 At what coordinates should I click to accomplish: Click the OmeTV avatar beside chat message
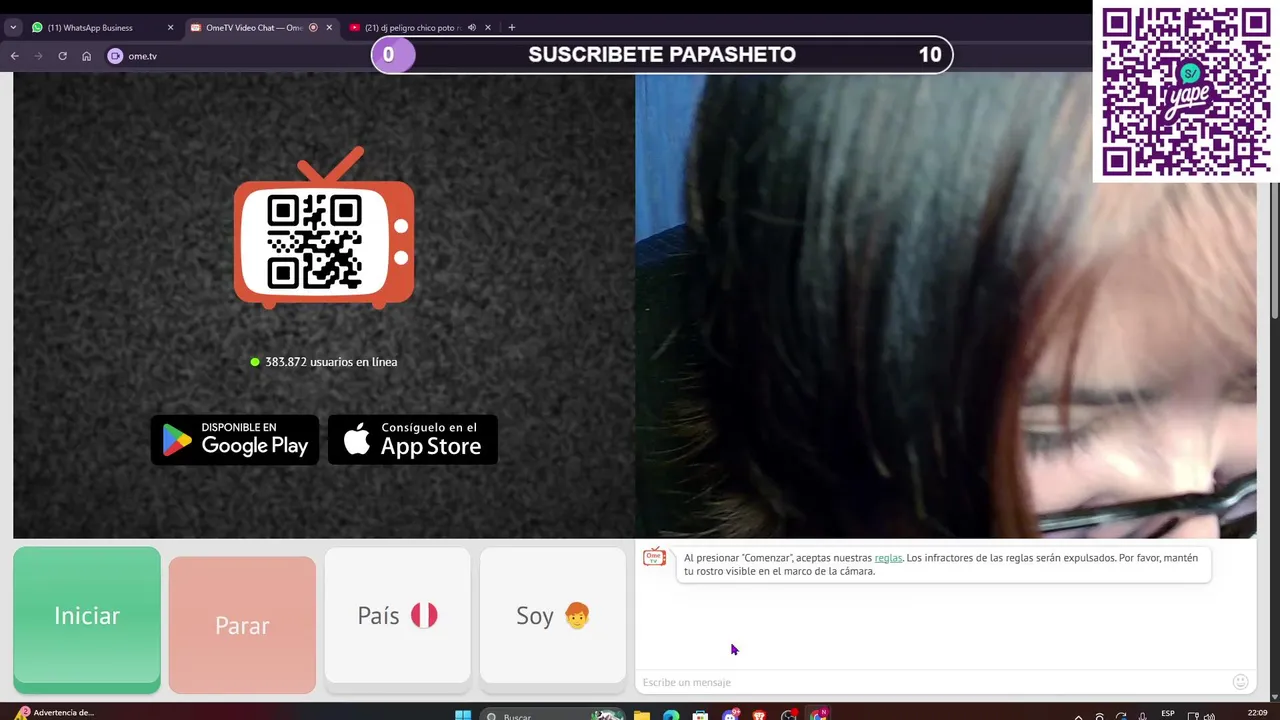pyautogui.click(x=654, y=558)
